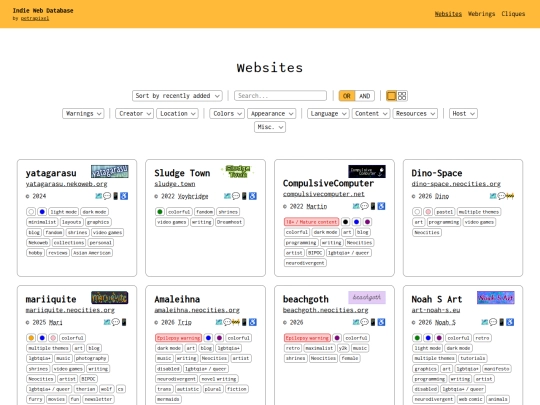The image size is (540, 405).
Task: Select the AND filter mode
Action: (364, 96)
